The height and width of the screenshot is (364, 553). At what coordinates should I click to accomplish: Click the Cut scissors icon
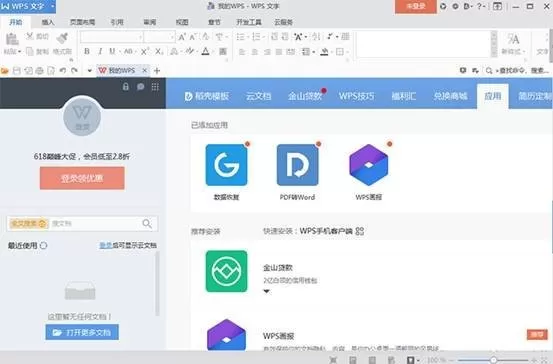click(x=30, y=36)
